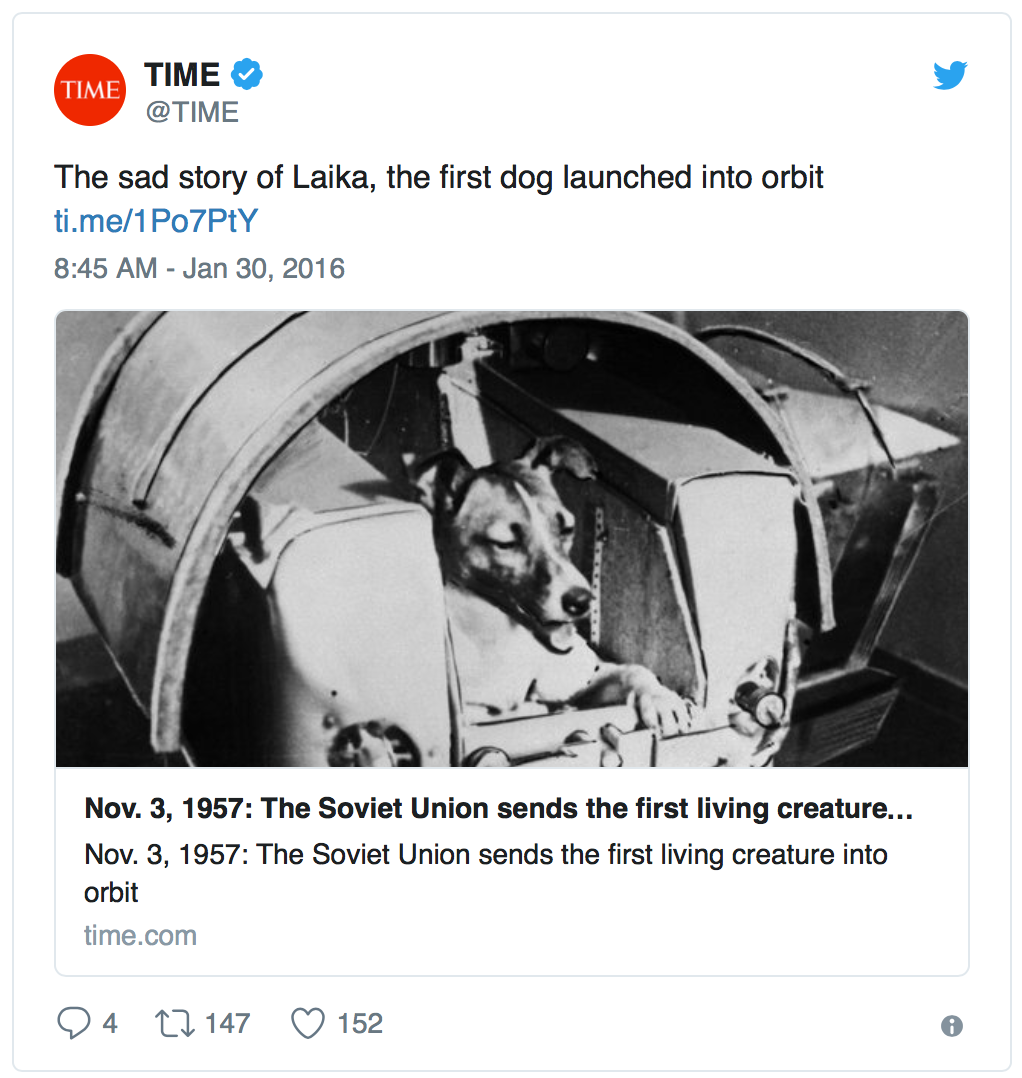Click the retweet arrows icon
The width and height of the screenshot is (1022, 1078).
(175, 1023)
